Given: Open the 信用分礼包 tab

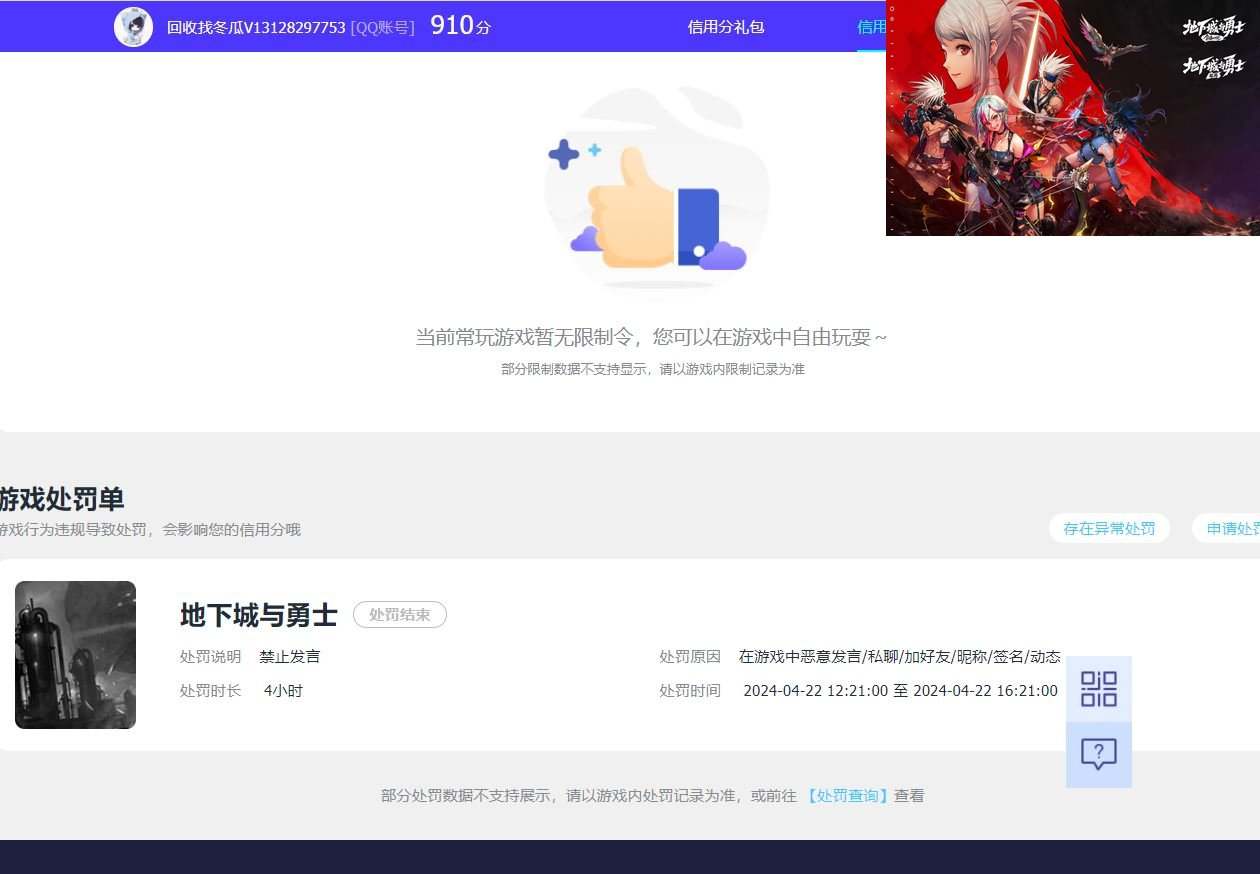Looking at the screenshot, I should [x=726, y=27].
